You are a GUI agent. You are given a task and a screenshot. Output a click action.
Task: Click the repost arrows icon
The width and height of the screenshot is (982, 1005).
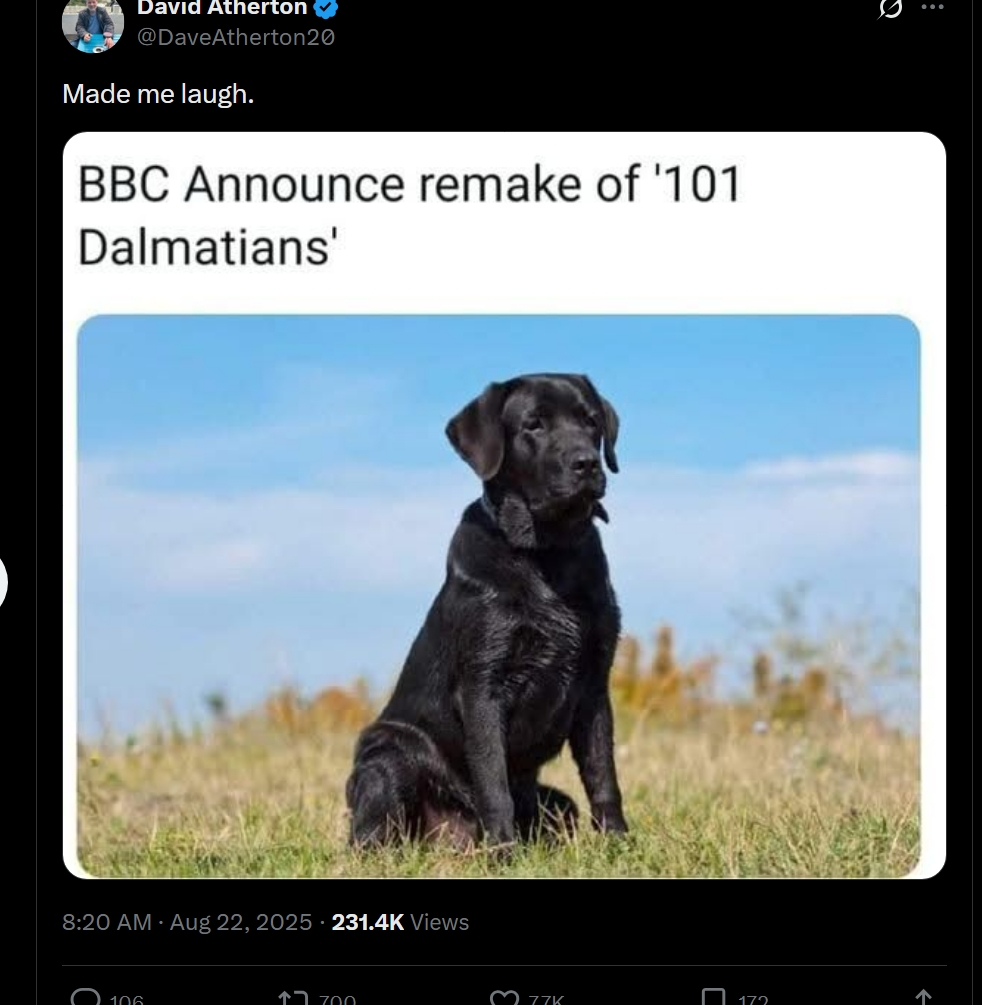click(x=292, y=997)
